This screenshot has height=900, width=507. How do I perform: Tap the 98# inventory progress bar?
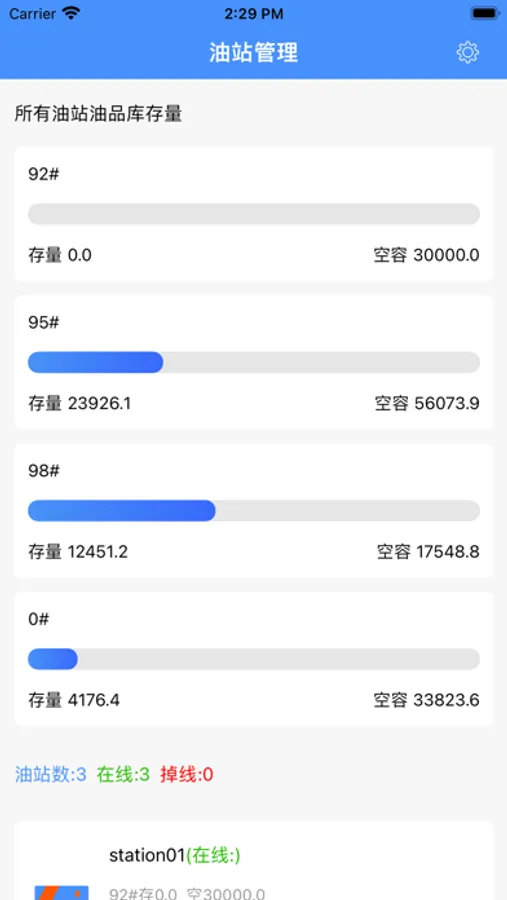[x=254, y=510]
